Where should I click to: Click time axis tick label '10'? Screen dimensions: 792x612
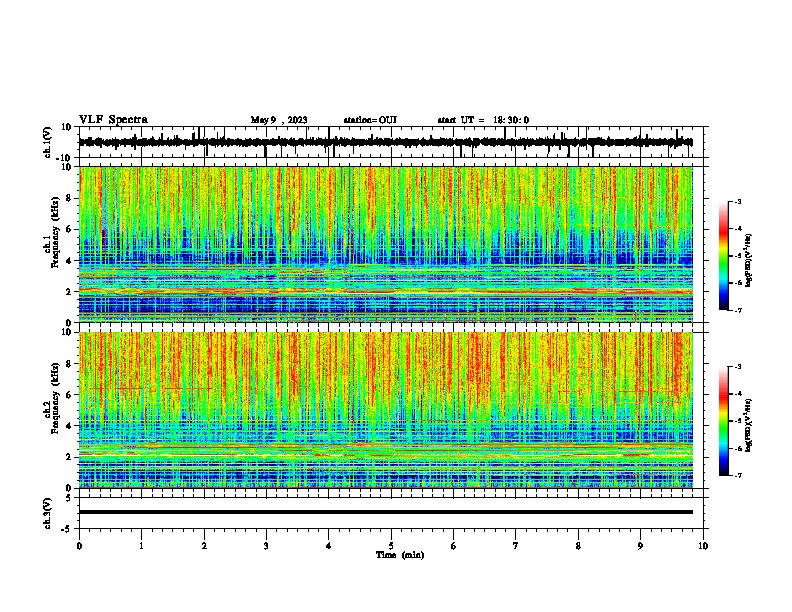click(x=703, y=546)
